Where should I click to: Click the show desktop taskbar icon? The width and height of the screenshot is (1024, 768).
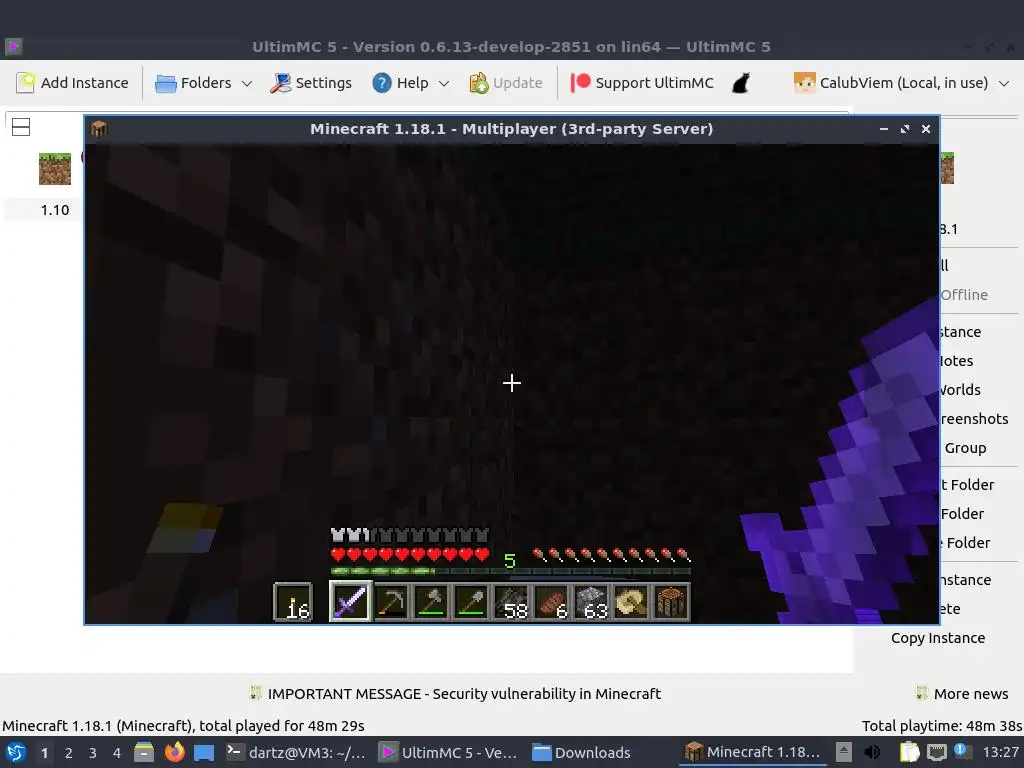204,752
